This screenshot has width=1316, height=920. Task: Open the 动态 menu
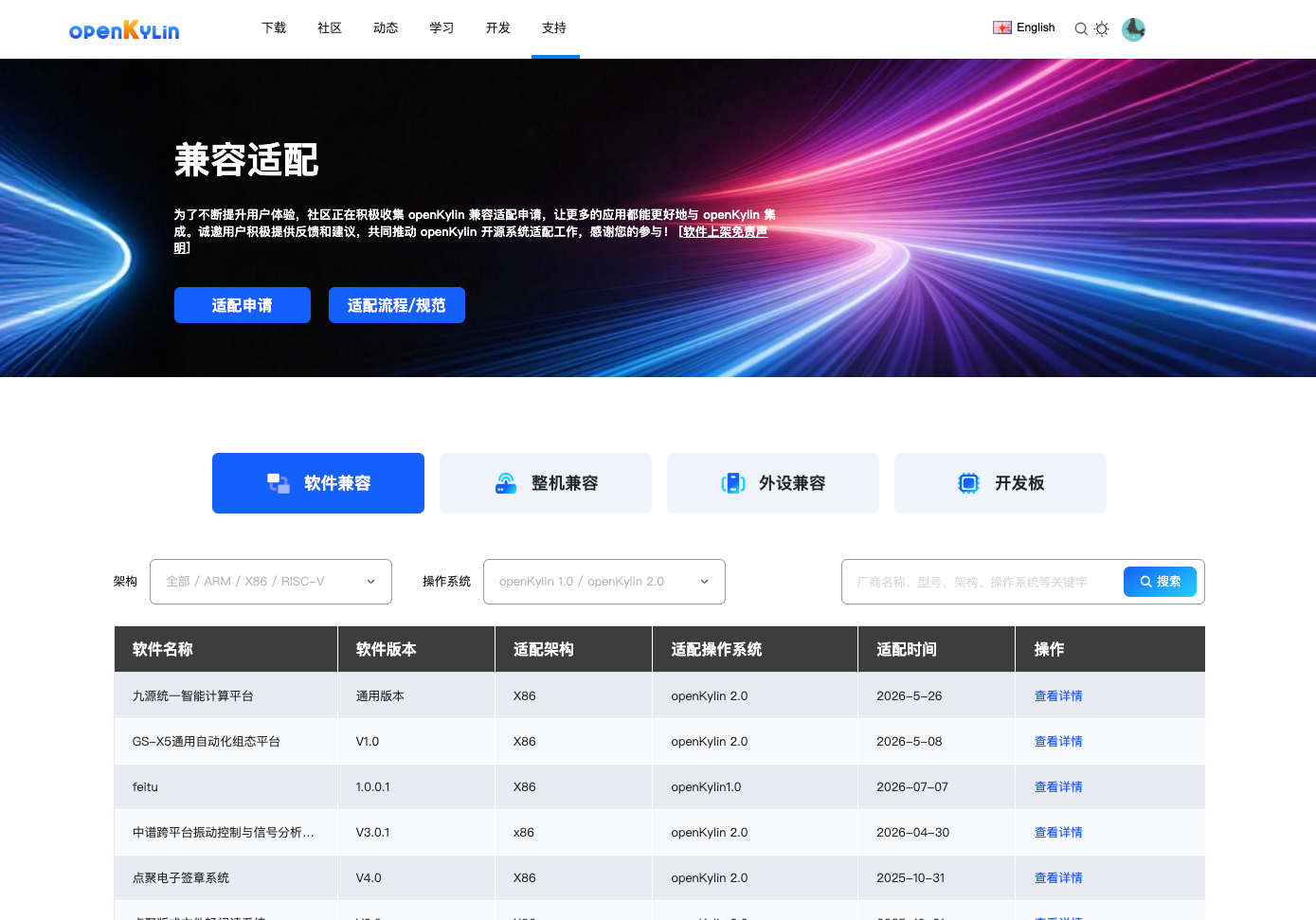coord(386,28)
